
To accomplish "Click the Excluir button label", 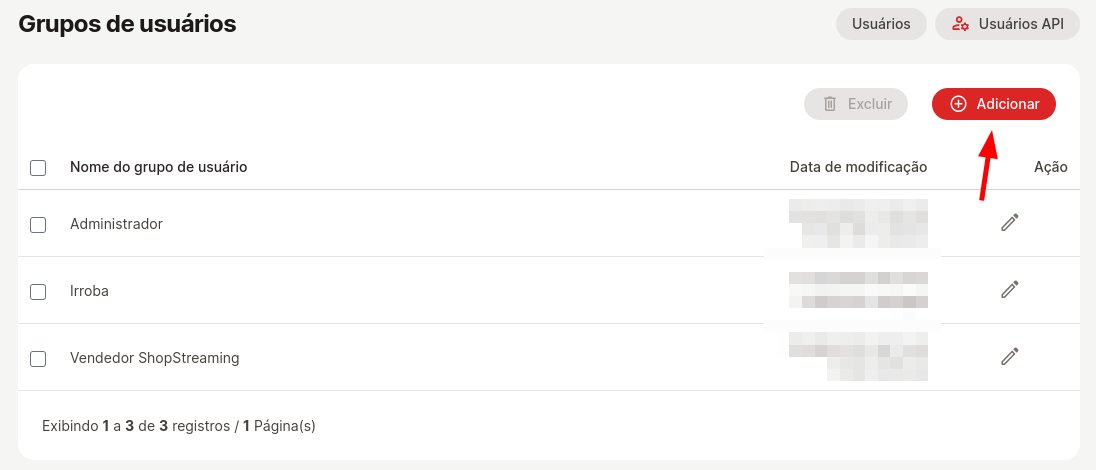I will pyautogui.click(x=869, y=104).
